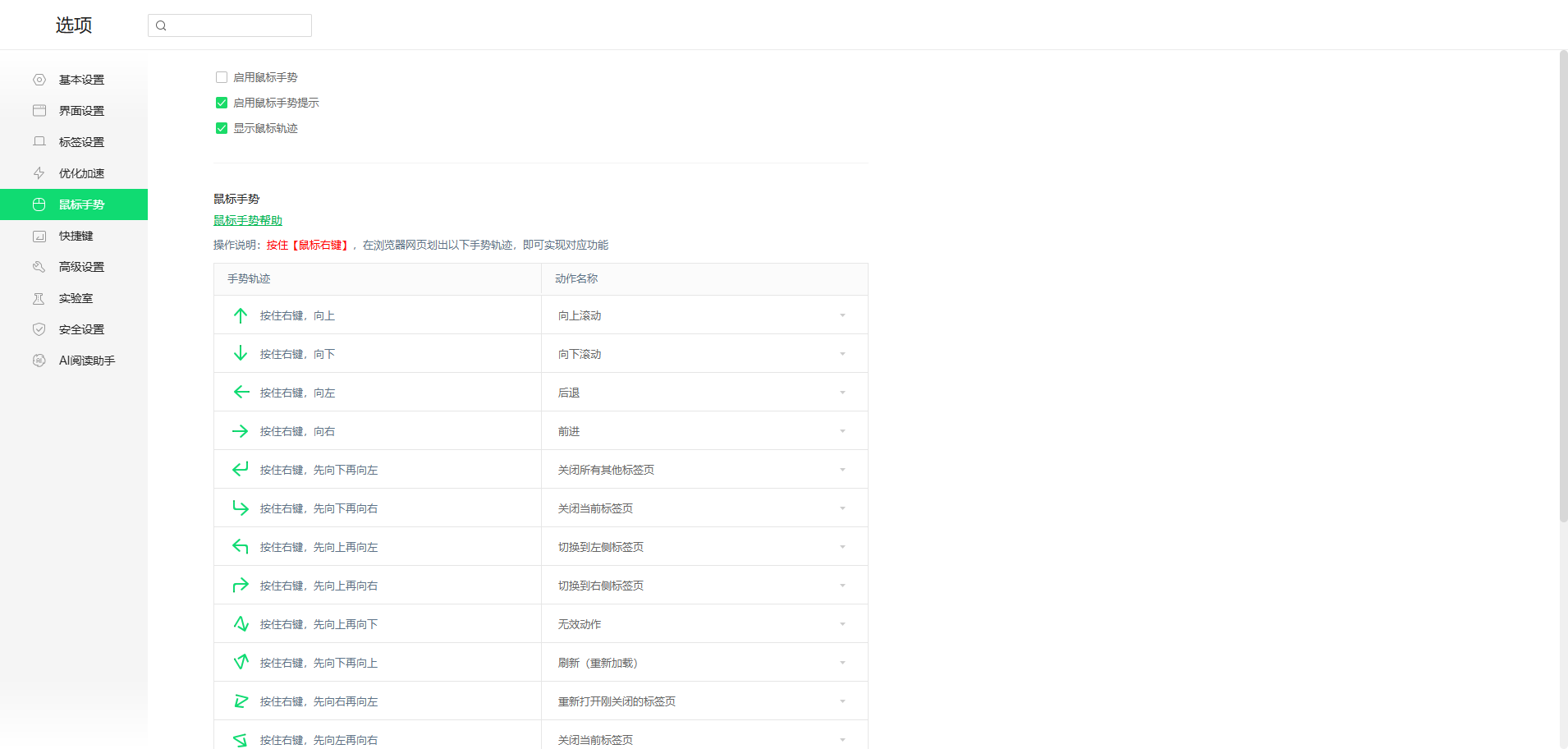The image size is (1568, 749).
Task: Click the page vertical scrollbar
Action: (1563, 286)
